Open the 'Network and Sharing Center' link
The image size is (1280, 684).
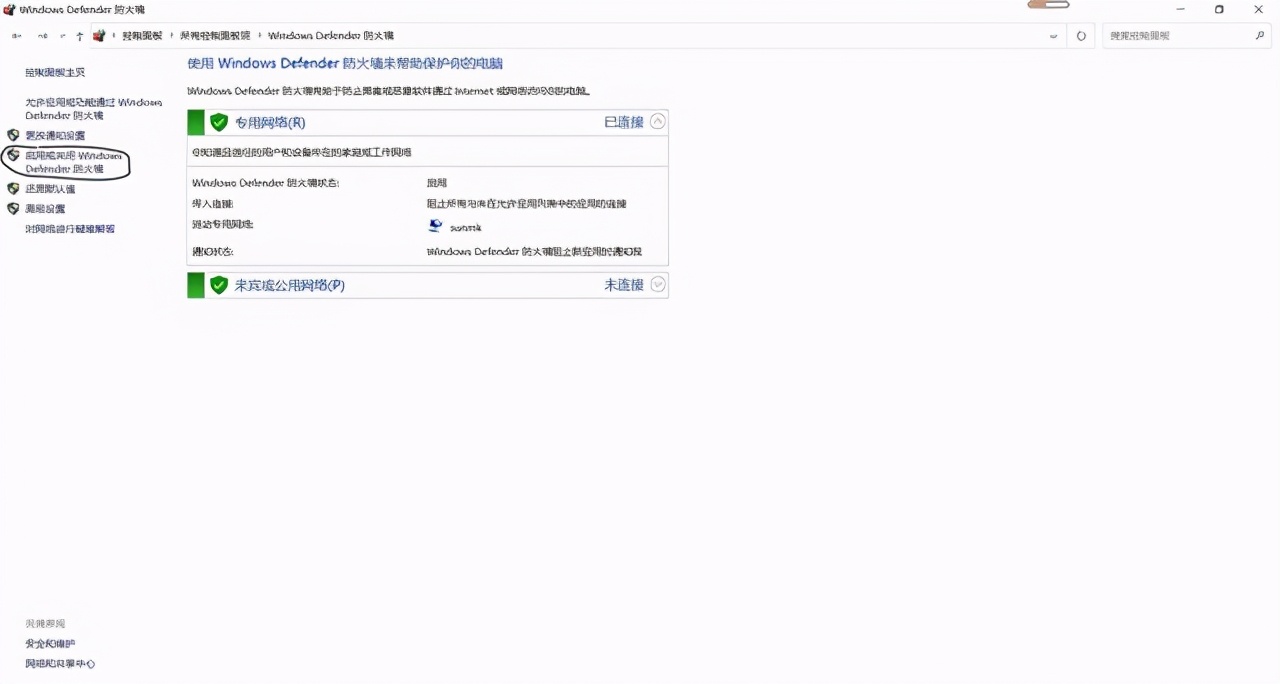(x=59, y=663)
